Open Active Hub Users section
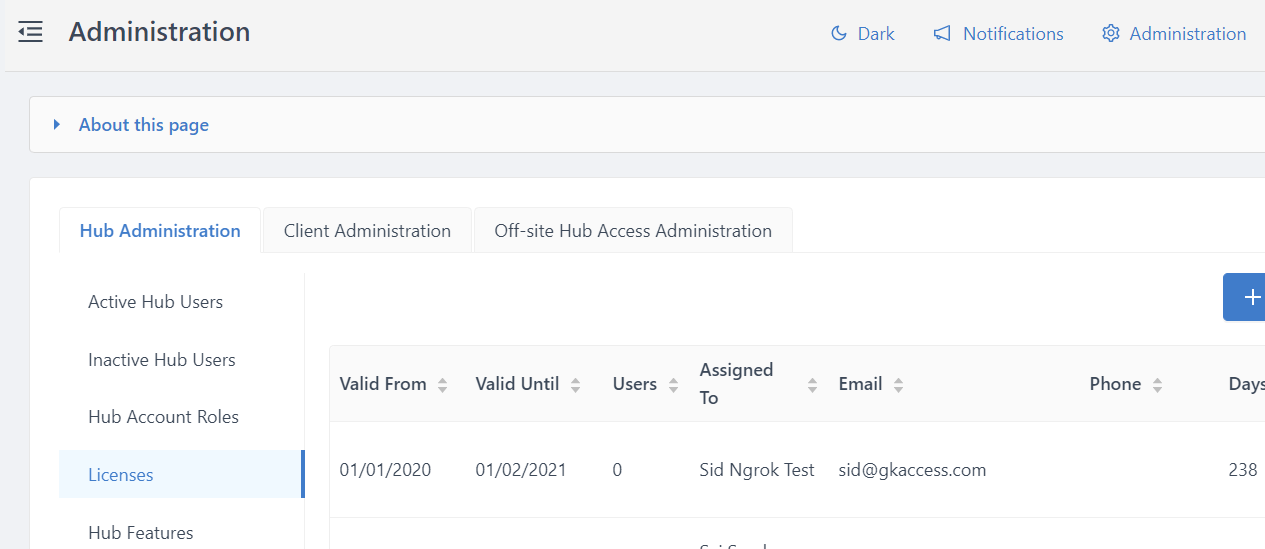 (x=155, y=302)
